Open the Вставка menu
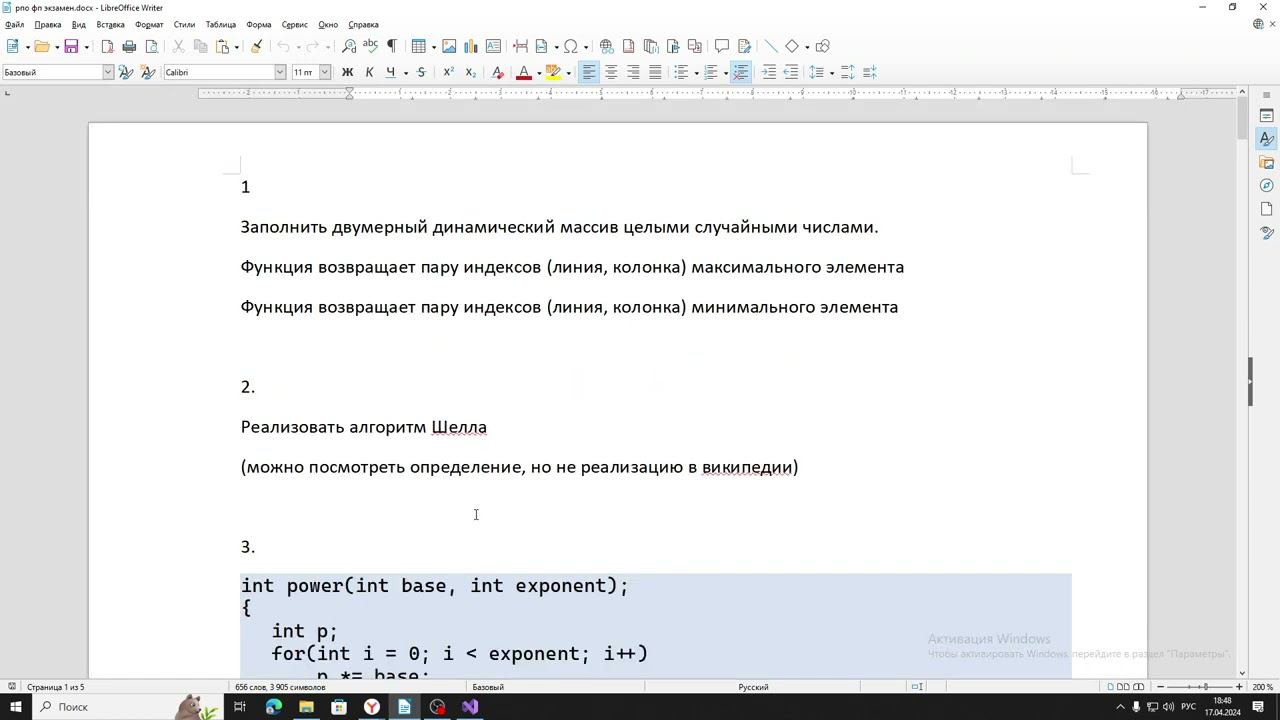 (110, 24)
